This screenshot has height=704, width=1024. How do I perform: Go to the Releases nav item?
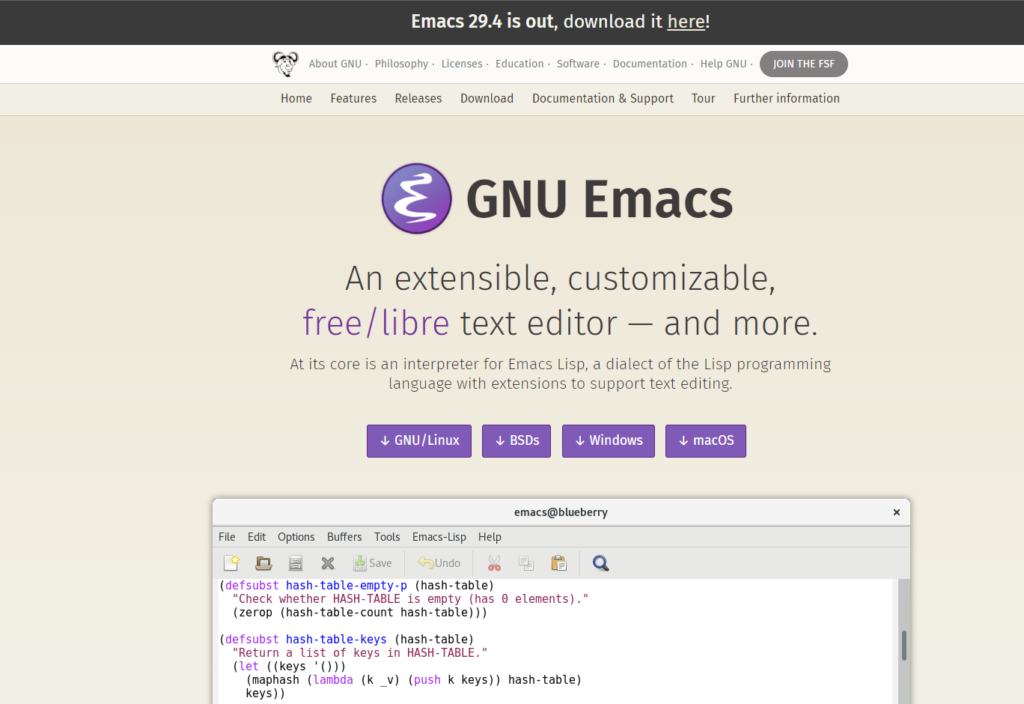(418, 99)
